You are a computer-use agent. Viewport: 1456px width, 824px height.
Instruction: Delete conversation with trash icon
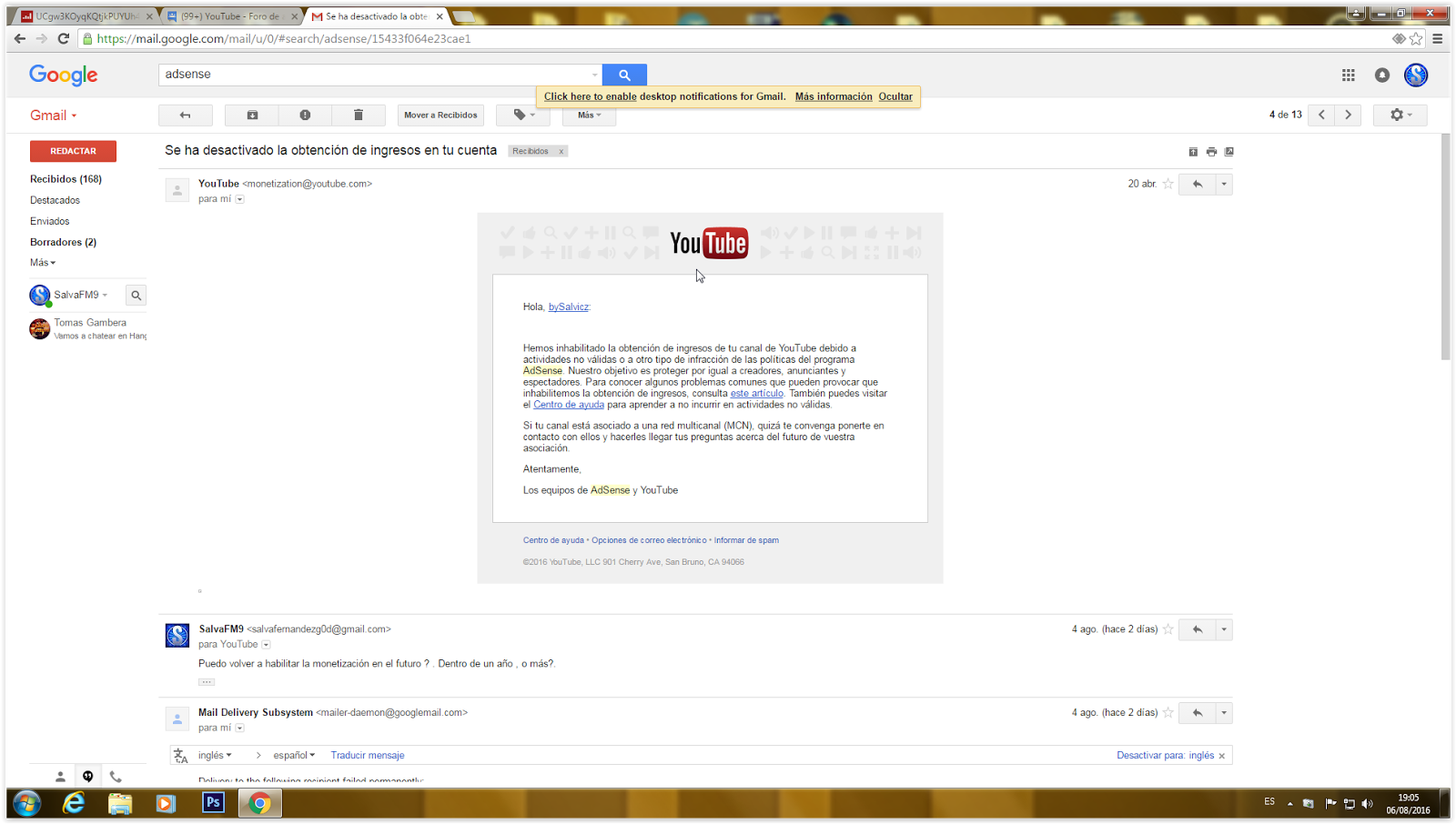(x=359, y=115)
